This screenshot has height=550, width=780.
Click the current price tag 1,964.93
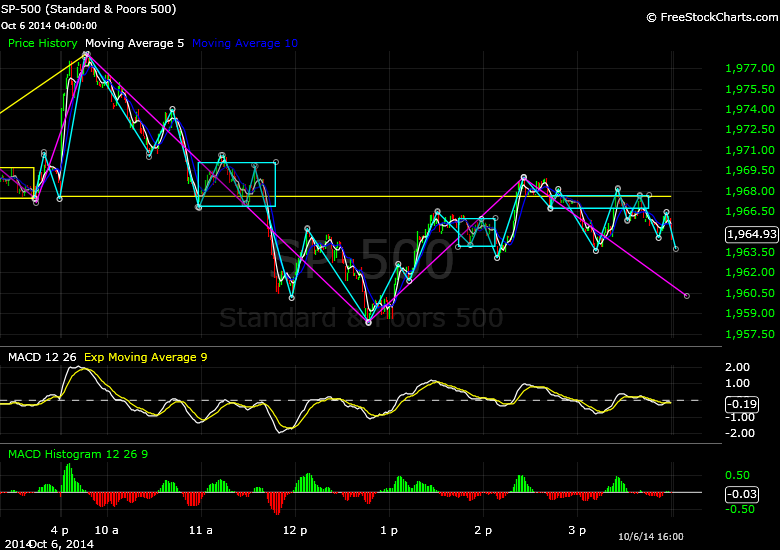[749, 235]
